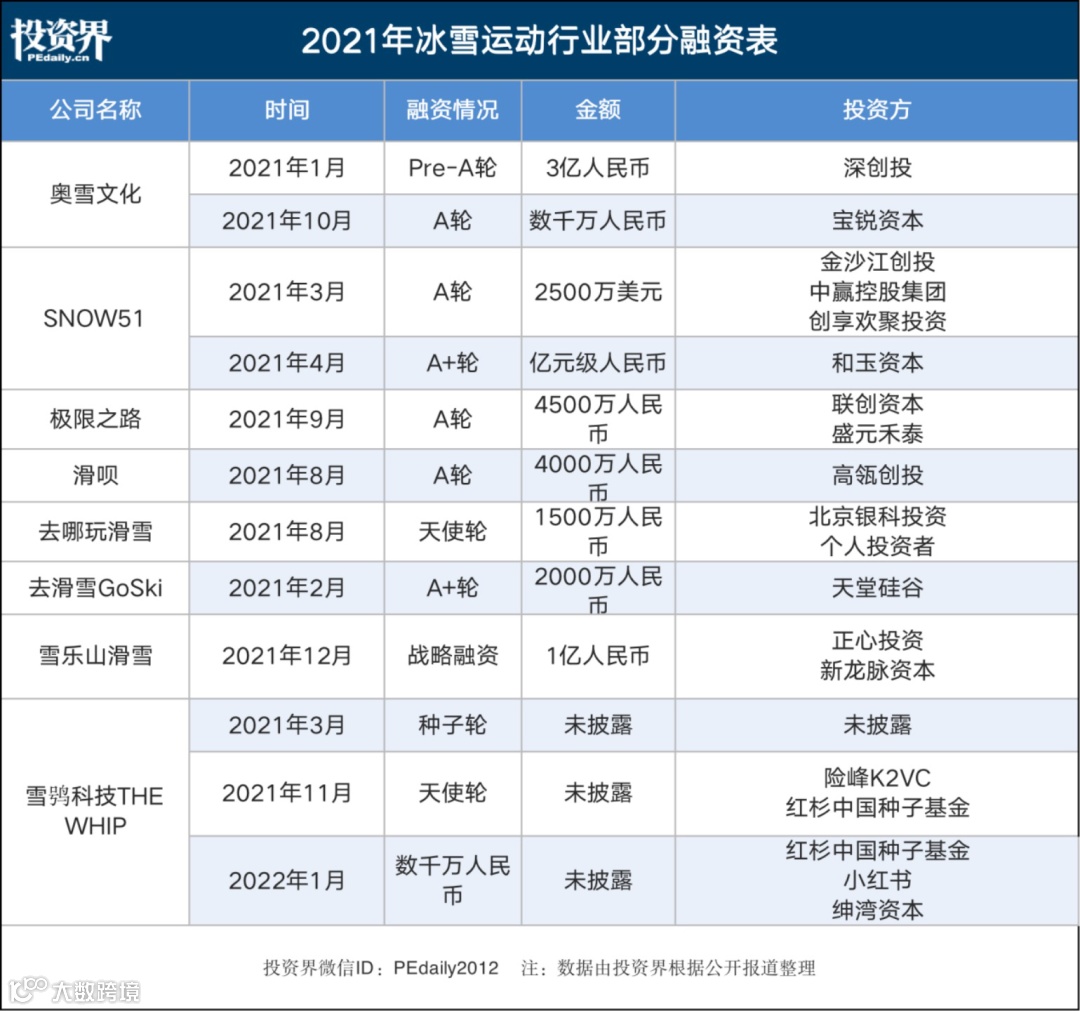The width and height of the screenshot is (1080, 1011).
Task: Select the 战略融资 cell
Action: click(452, 656)
